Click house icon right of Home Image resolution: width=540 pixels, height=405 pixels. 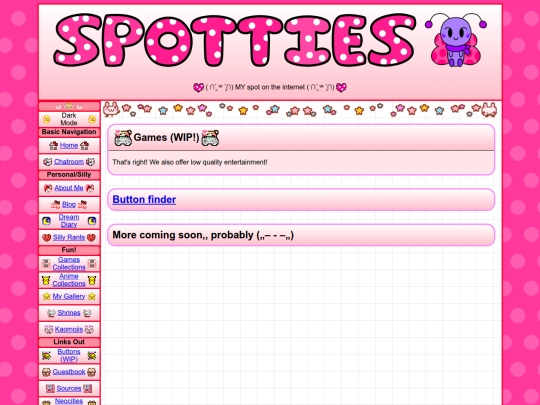[84, 146]
